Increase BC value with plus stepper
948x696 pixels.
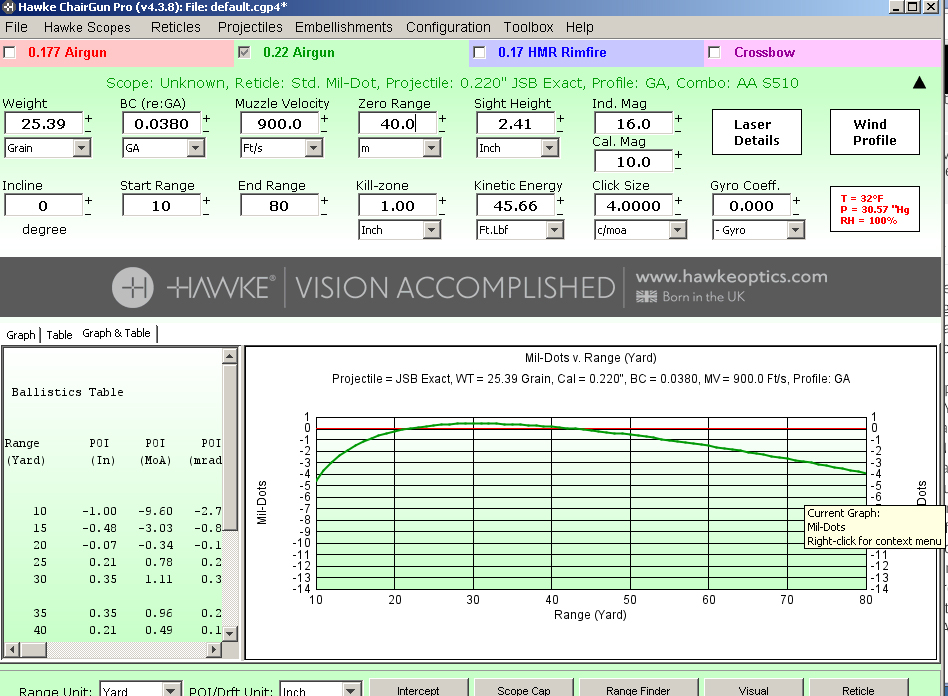[x=206, y=119]
